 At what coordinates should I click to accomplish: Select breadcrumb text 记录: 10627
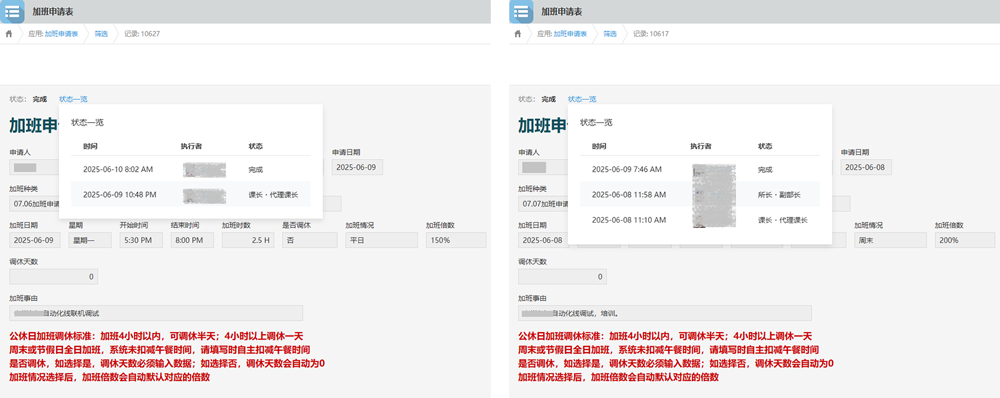click(x=142, y=34)
